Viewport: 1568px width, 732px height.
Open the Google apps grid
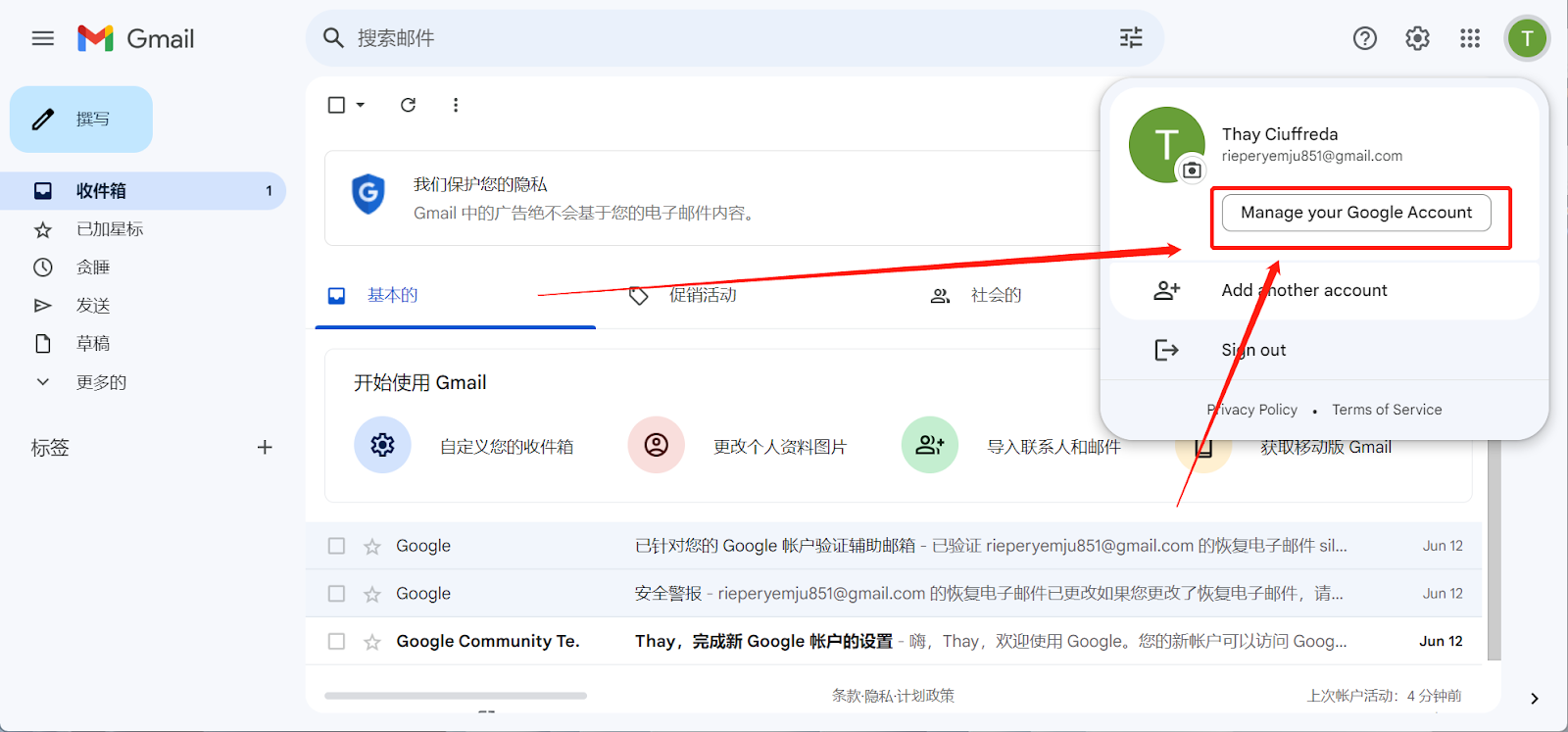click(1470, 38)
